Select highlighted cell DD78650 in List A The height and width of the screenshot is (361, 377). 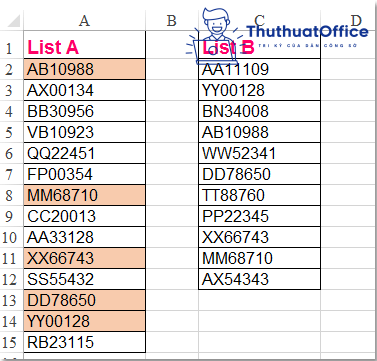pyautogui.click(x=85, y=300)
